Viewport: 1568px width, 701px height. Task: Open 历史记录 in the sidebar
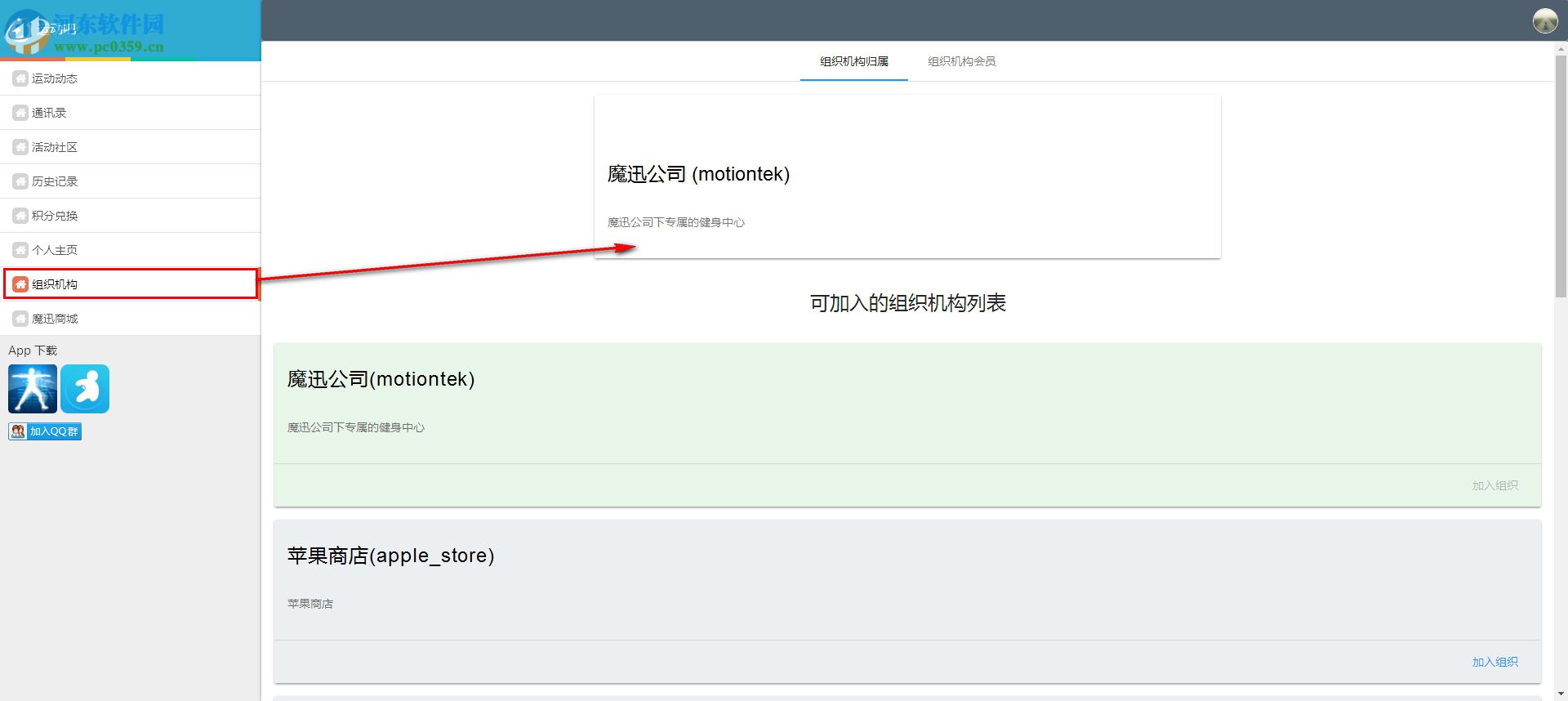(131, 181)
